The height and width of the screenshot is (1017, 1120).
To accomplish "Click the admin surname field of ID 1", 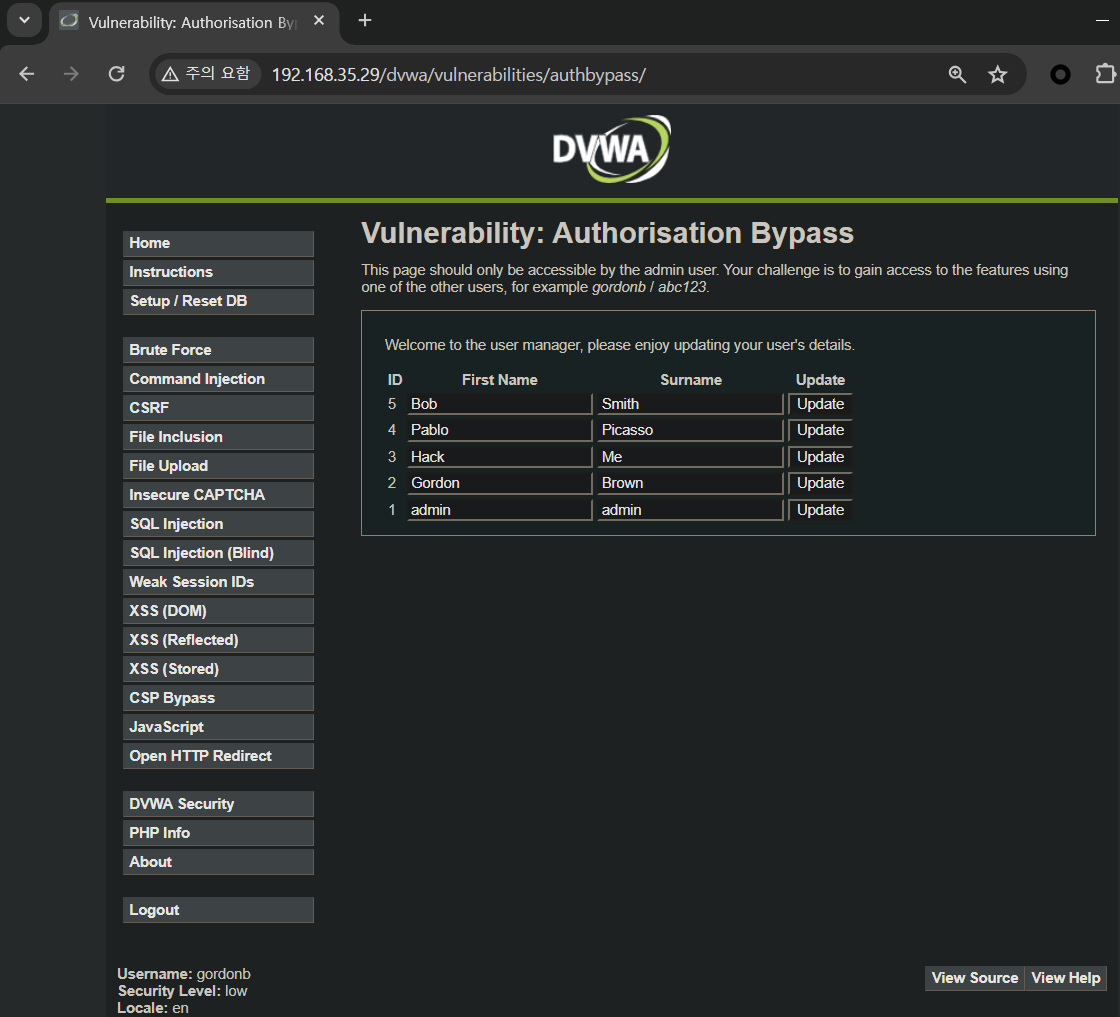I will [x=690, y=510].
